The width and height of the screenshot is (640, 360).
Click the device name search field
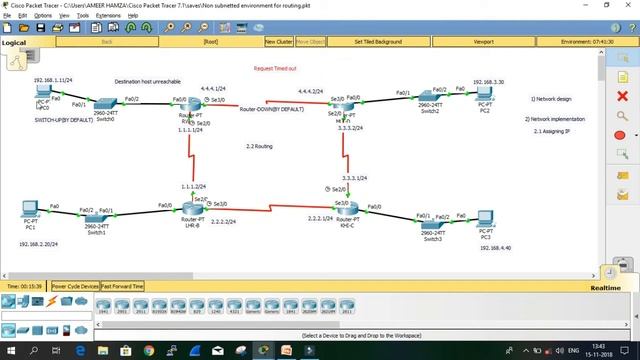(x=47, y=316)
